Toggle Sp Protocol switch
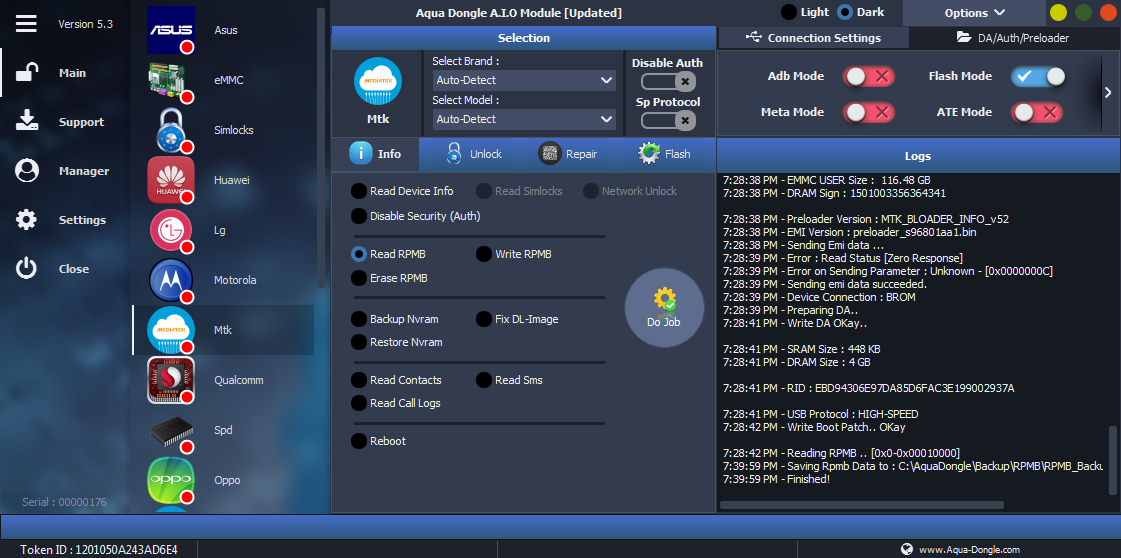The image size is (1121, 558). coord(668,121)
